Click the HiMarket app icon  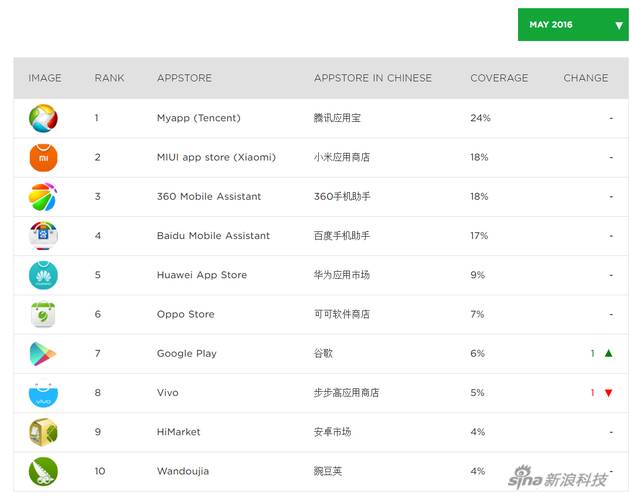tap(43, 432)
